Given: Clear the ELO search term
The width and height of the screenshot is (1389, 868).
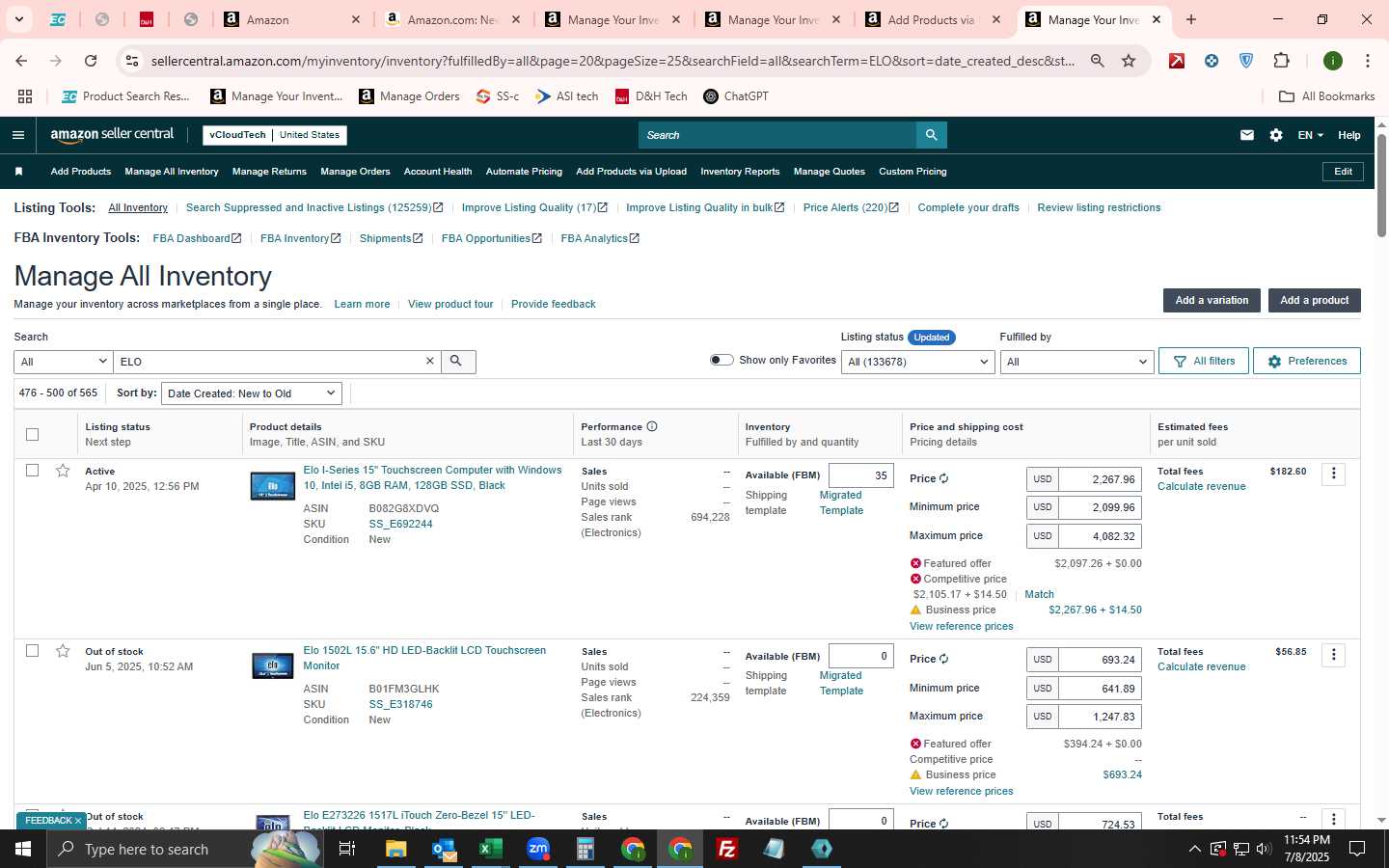Looking at the screenshot, I should coord(430,362).
